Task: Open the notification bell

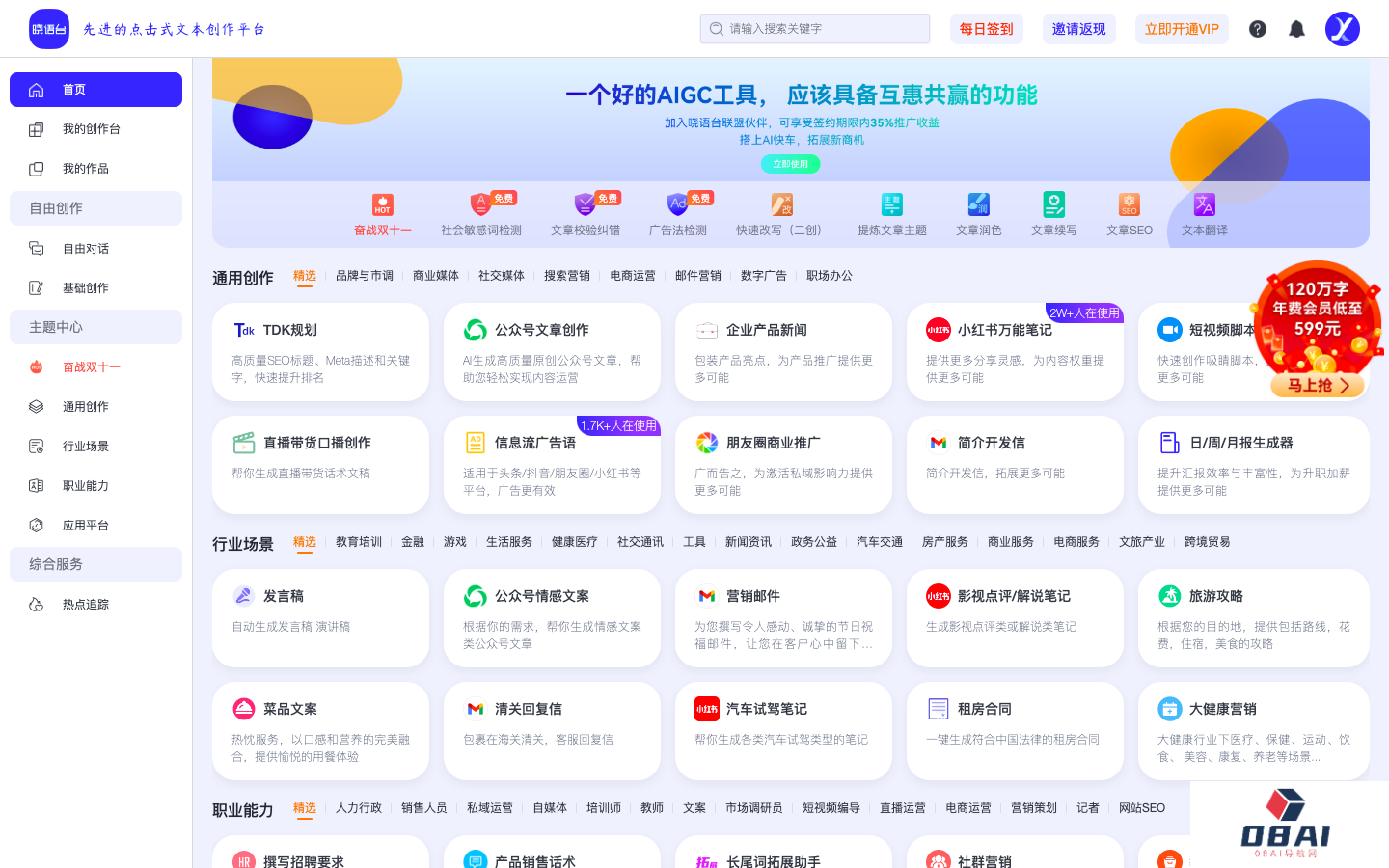Action: click(1296, 28)
